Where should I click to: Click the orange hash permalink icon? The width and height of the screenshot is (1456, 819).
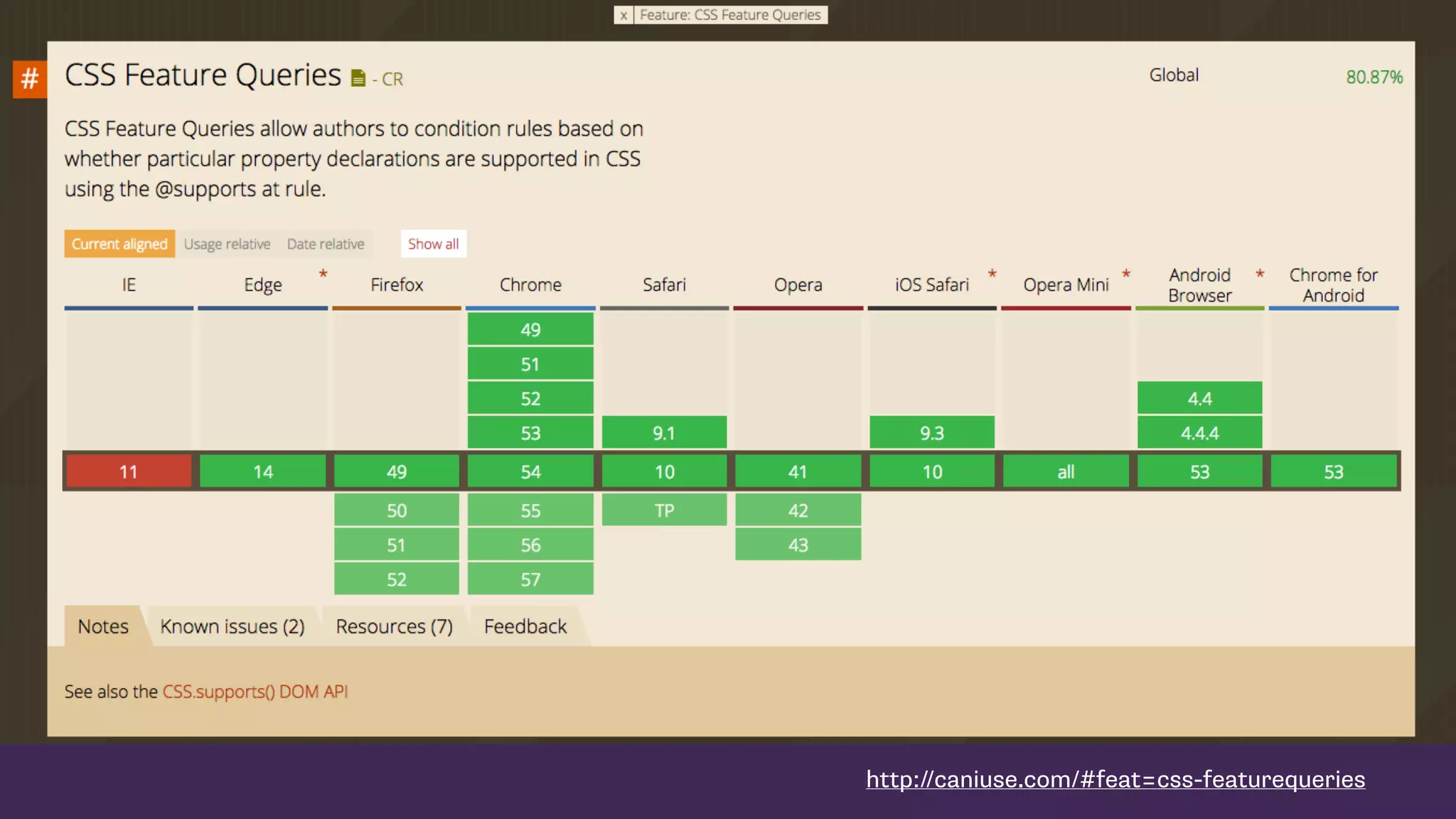point(29,79)
